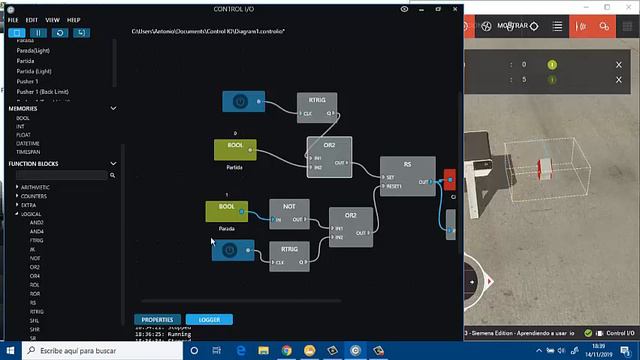Select Pusher 1 in the tag list
The image size is (640, 360).
coord(27,81)
